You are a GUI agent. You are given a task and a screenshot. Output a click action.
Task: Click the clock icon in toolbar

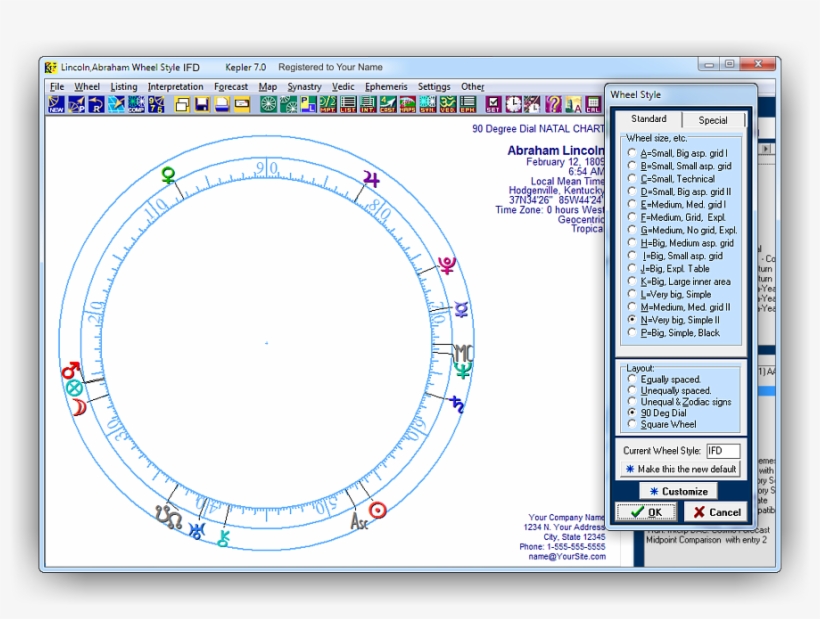[513, 104]
